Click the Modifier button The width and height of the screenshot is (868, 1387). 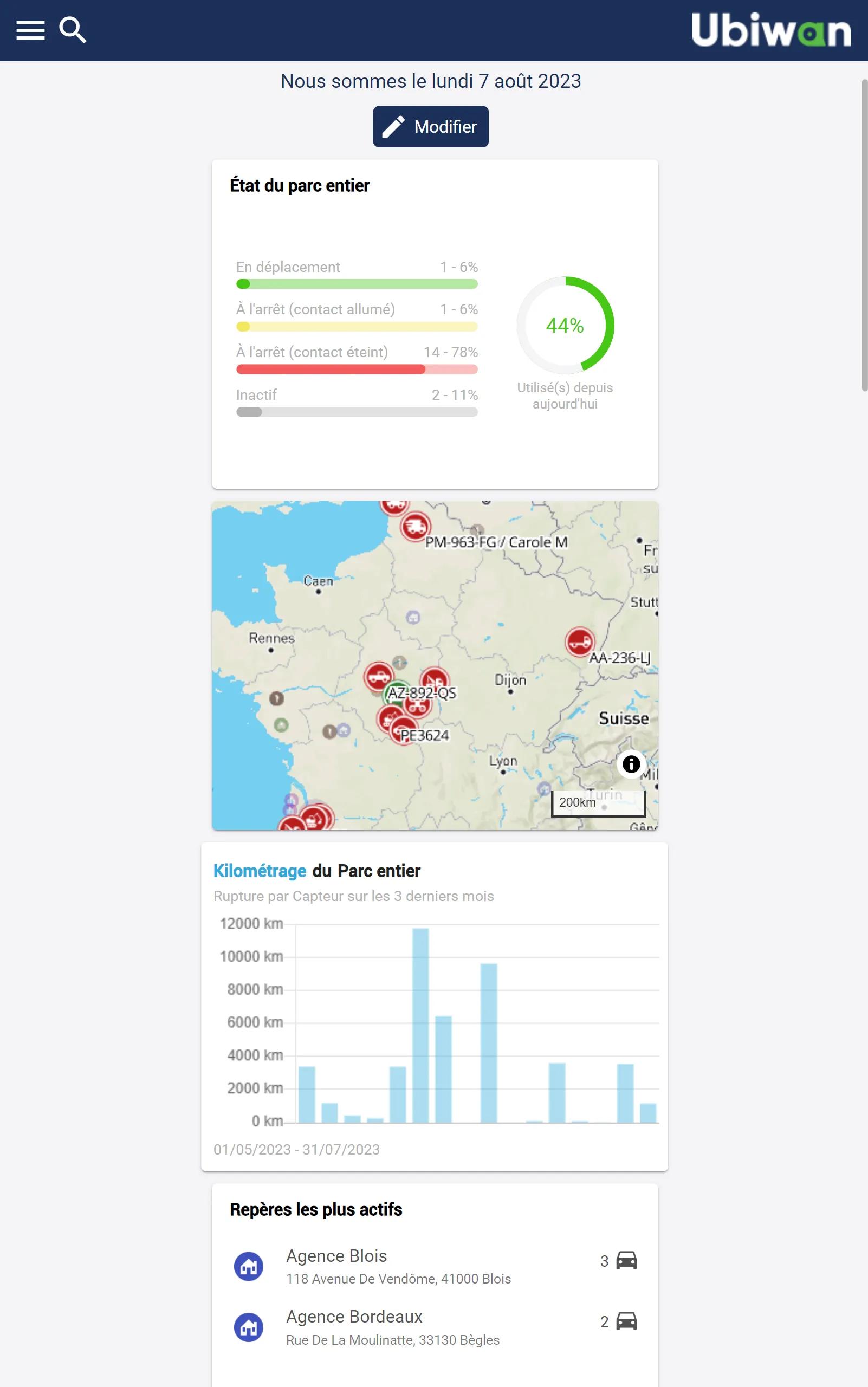431,126
